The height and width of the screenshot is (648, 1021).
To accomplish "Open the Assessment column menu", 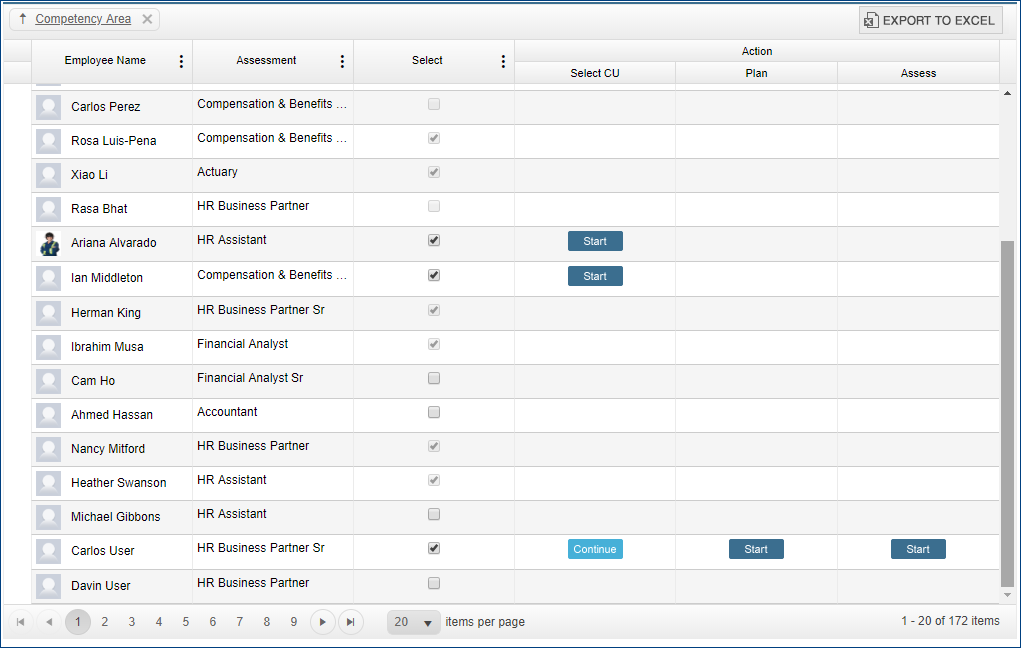I will (x=342, y=61).
